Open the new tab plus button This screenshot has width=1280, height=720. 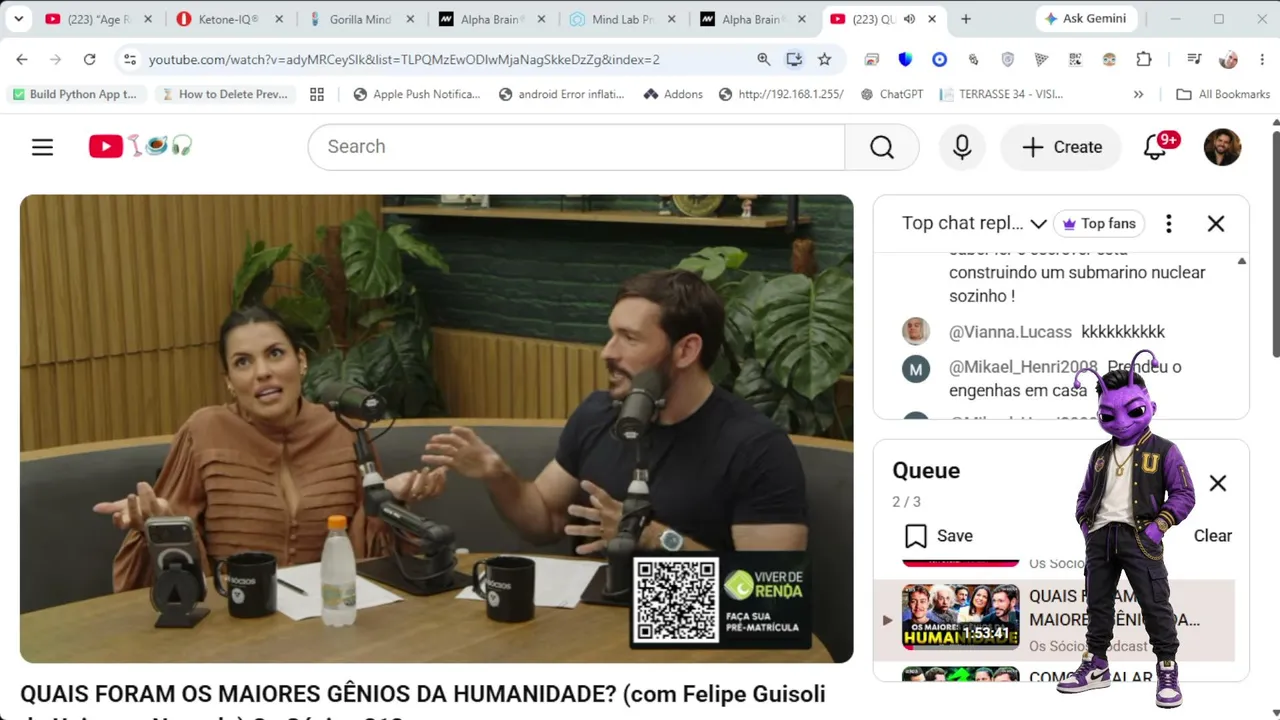(965, 19)
